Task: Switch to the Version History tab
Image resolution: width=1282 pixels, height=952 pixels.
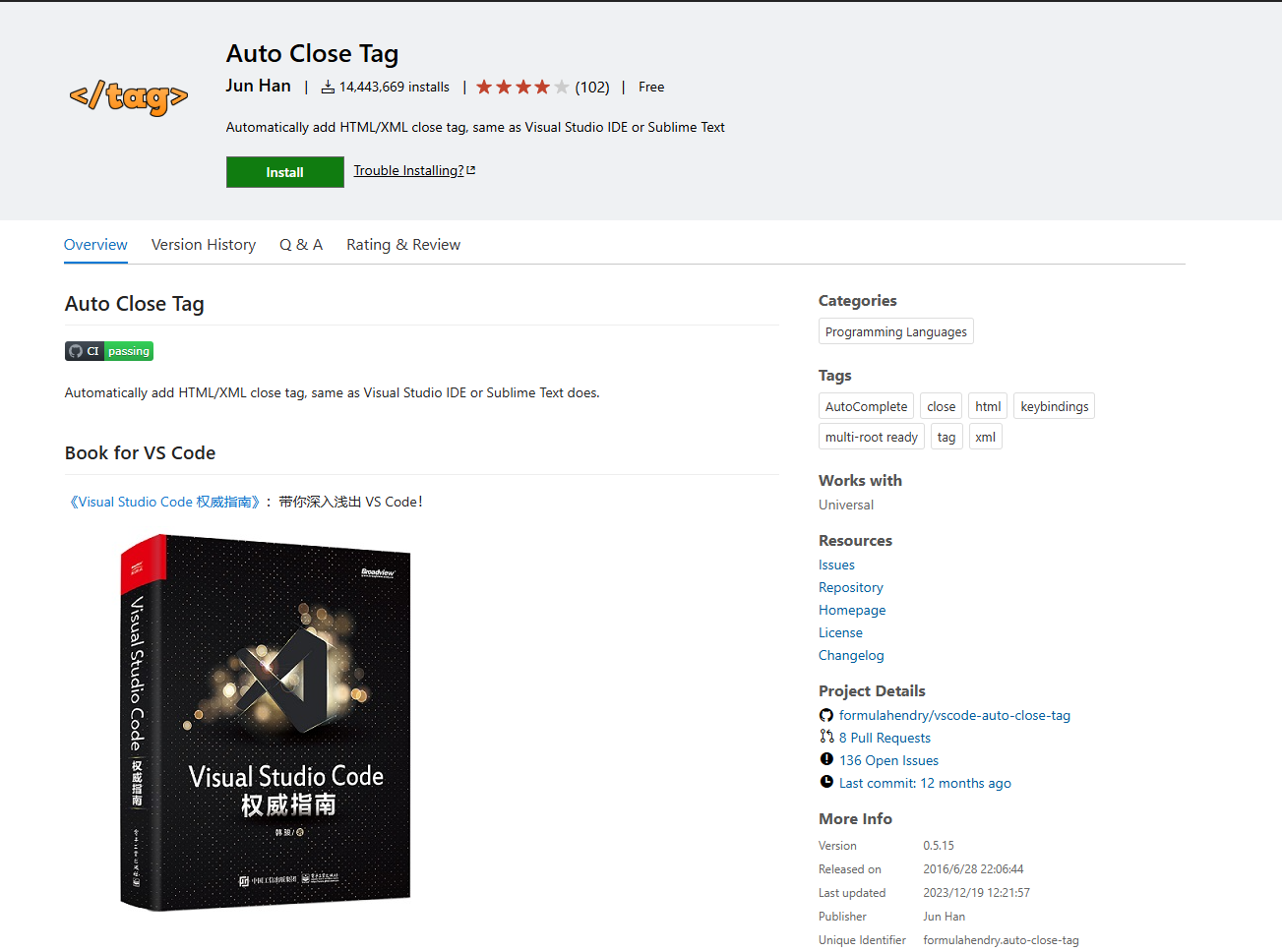Action: point(204,245)
